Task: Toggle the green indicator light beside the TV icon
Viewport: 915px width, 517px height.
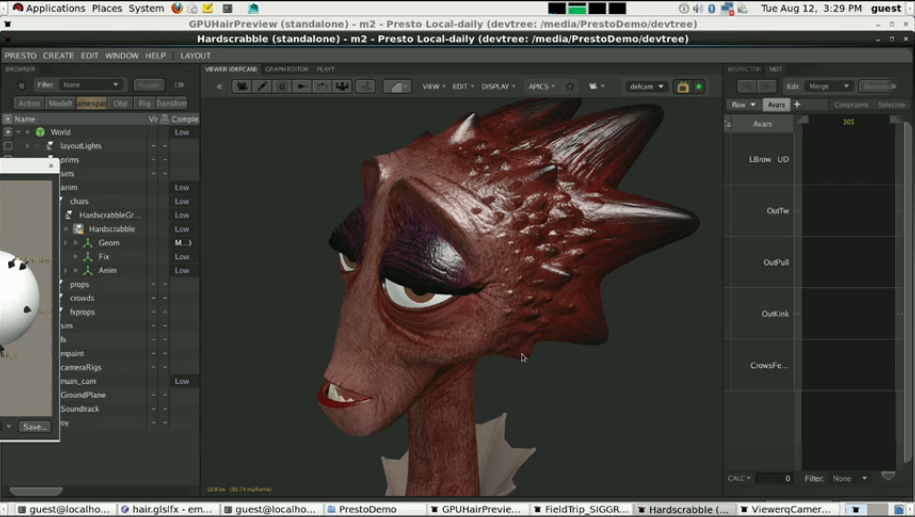Action: click(699, 87)
